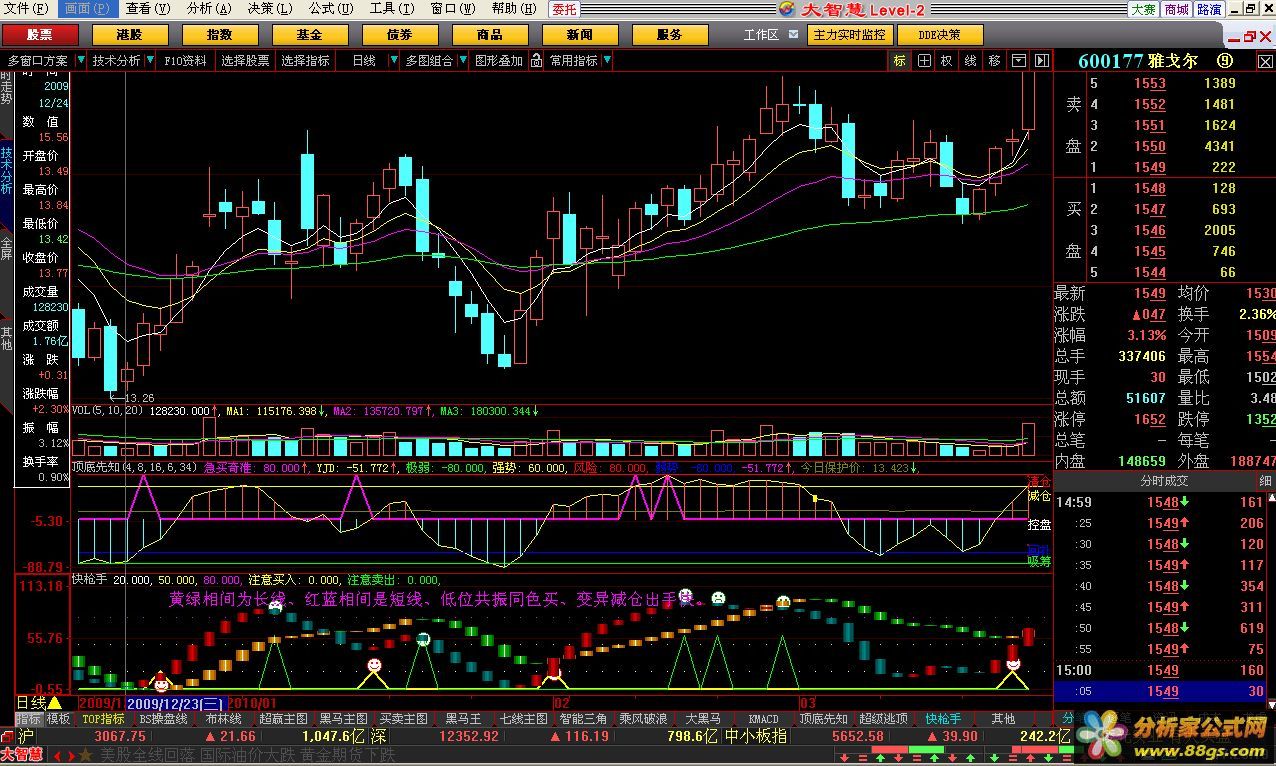Expand the 多图组合 dropdown arrow
1276x766 pixels.
pos(462,61)
